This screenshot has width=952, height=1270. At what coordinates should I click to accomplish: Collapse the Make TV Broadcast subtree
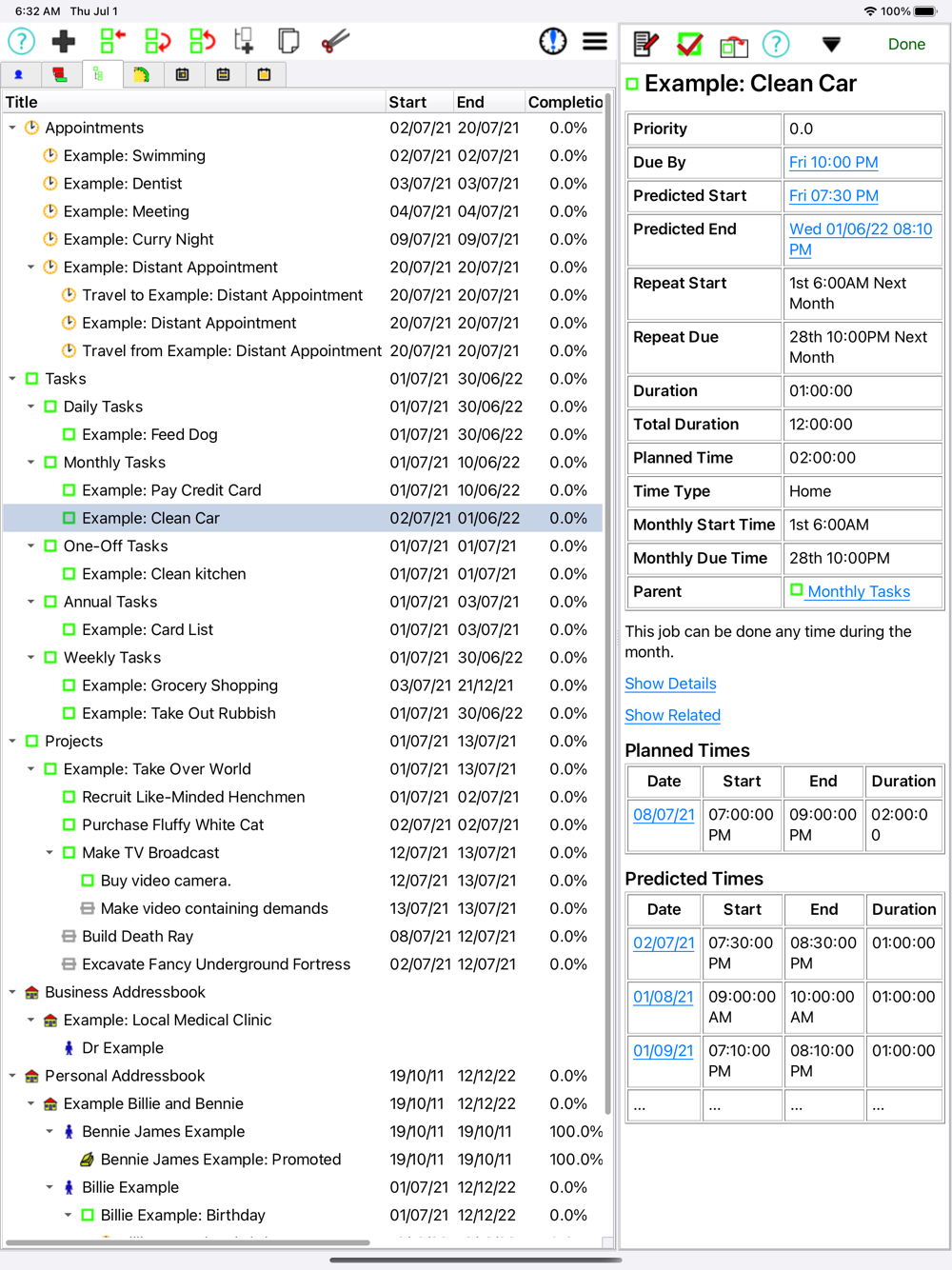pyautogui.click(x=50, y=853)
